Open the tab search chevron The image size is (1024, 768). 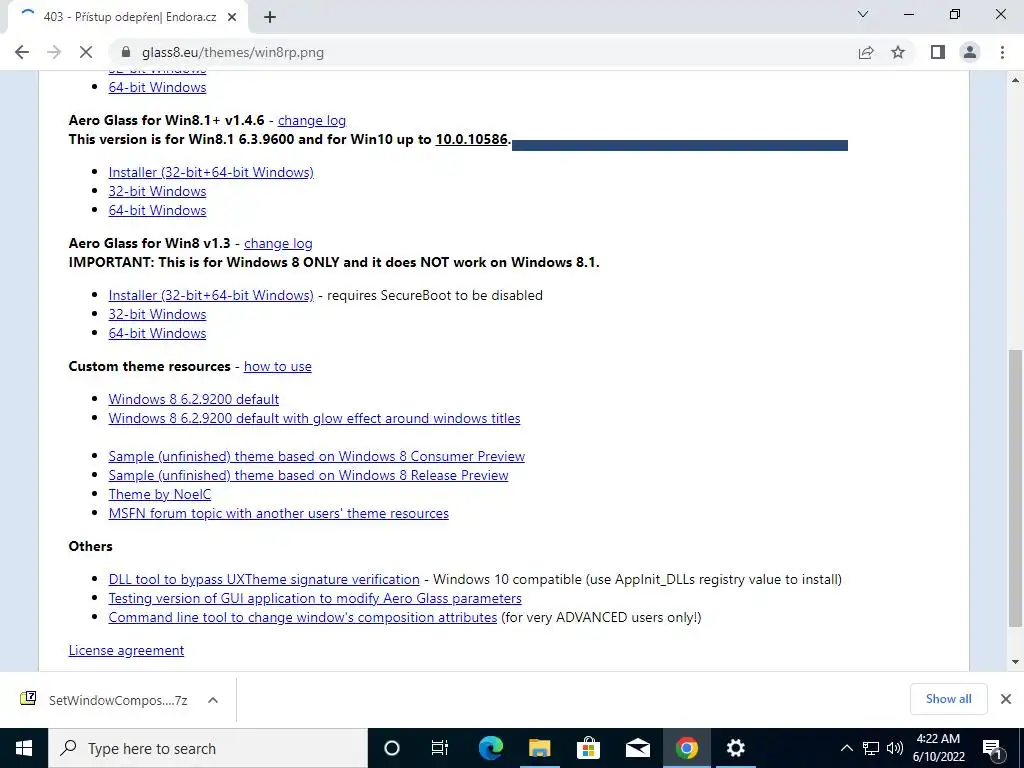coord(863,14)
